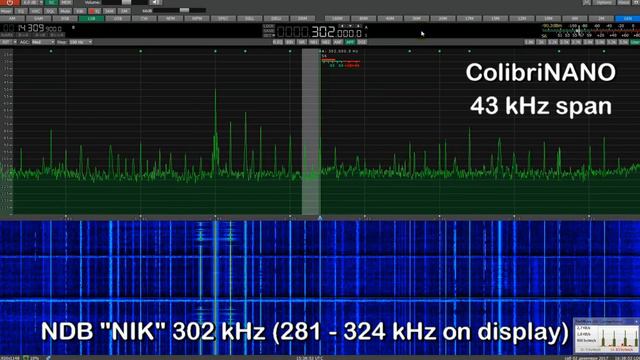Click the SAVE frequency button
The height and width of the screenshot is (360, 640).
pyautogui.click(x=269, y=31)
